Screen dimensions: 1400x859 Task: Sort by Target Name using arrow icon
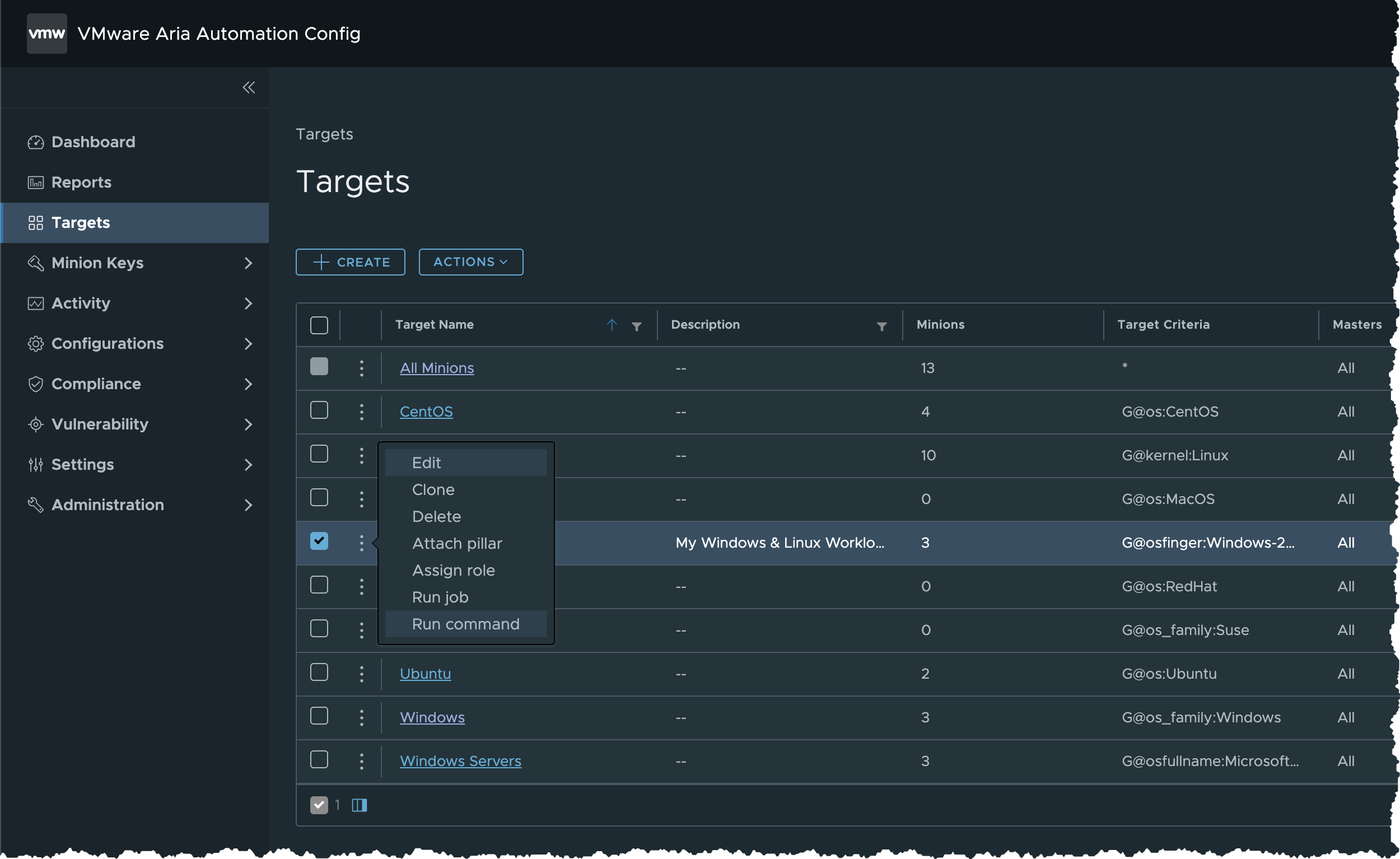612,324
